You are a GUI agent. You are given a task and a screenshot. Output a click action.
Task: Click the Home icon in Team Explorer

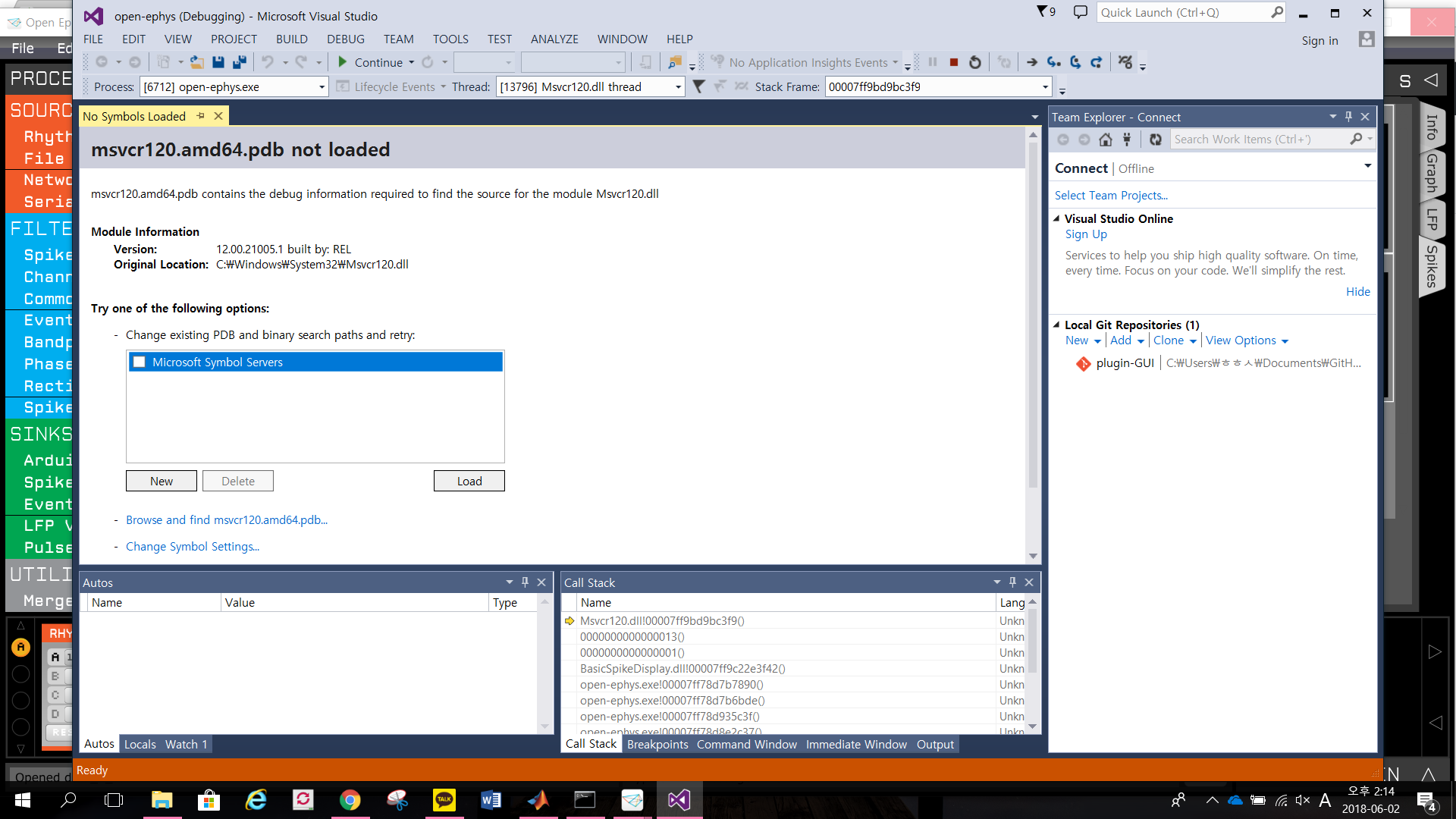pos(1105,140)
